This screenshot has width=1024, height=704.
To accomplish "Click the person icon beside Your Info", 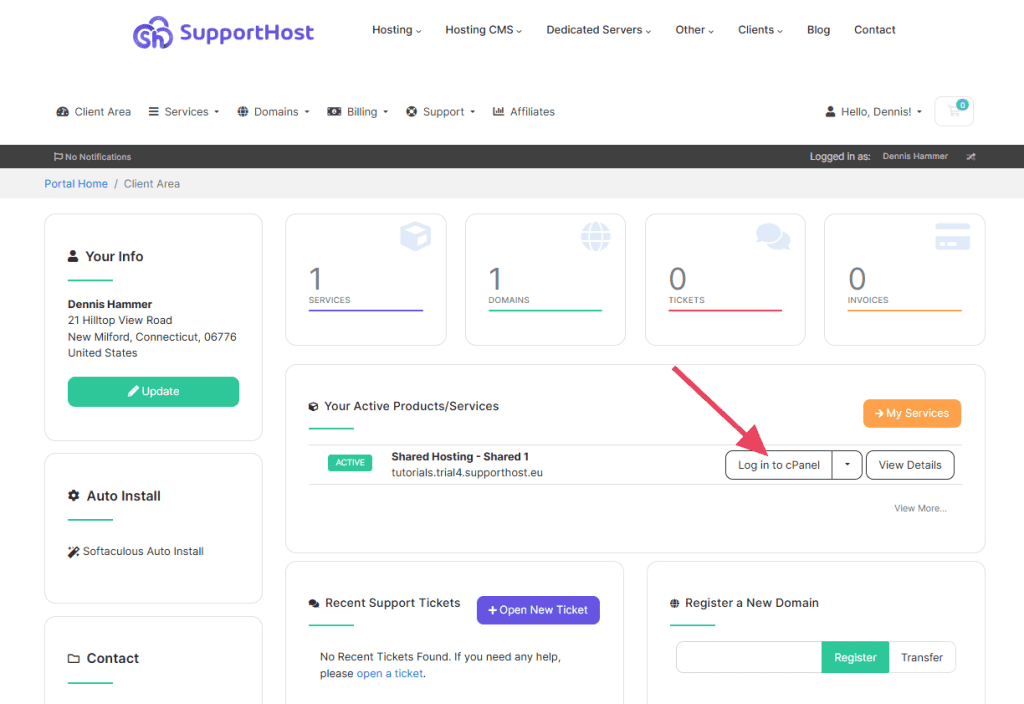I will coord(73,256).
